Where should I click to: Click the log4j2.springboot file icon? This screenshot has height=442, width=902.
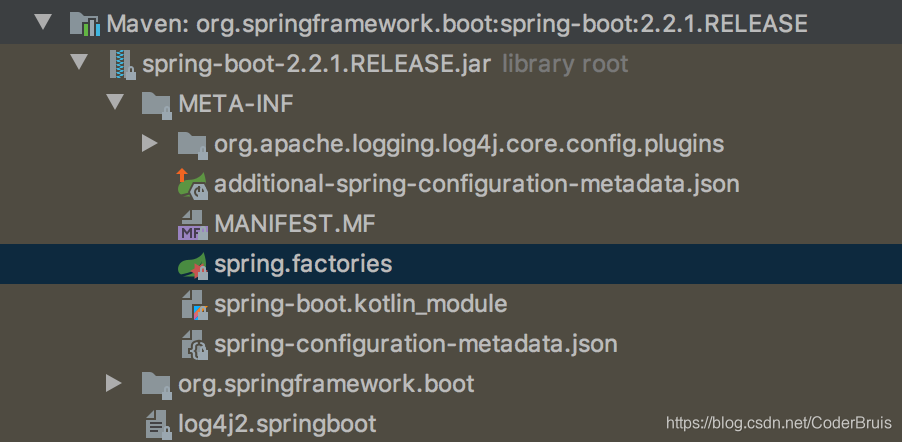(158, 424)
